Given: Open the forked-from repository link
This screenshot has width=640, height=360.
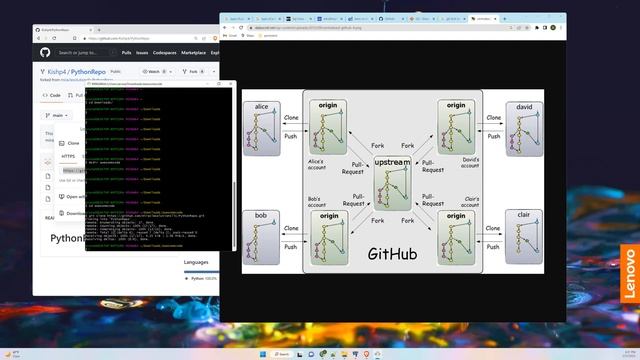Looking at the screenshot, I should click(x=87, y=80).
